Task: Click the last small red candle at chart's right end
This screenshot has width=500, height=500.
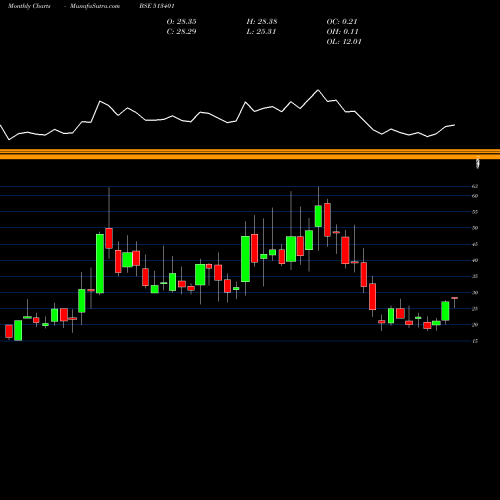Action: 454,298
